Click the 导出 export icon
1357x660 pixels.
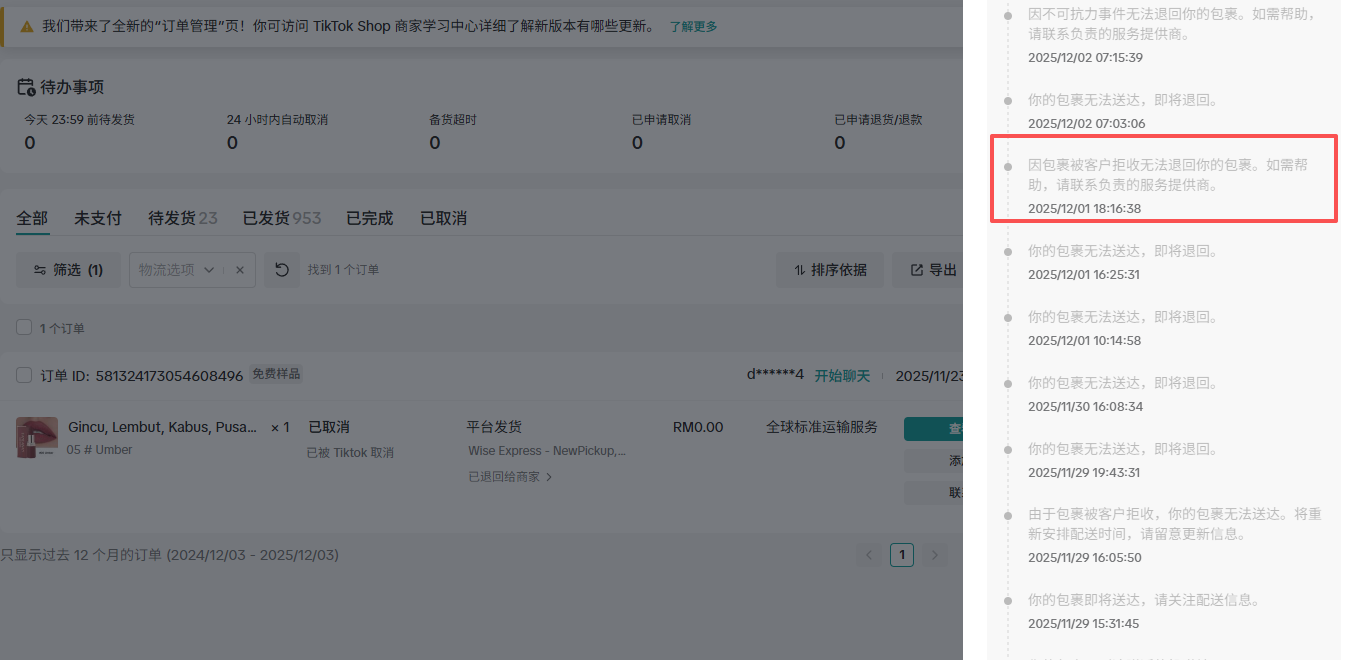point(916,269)
